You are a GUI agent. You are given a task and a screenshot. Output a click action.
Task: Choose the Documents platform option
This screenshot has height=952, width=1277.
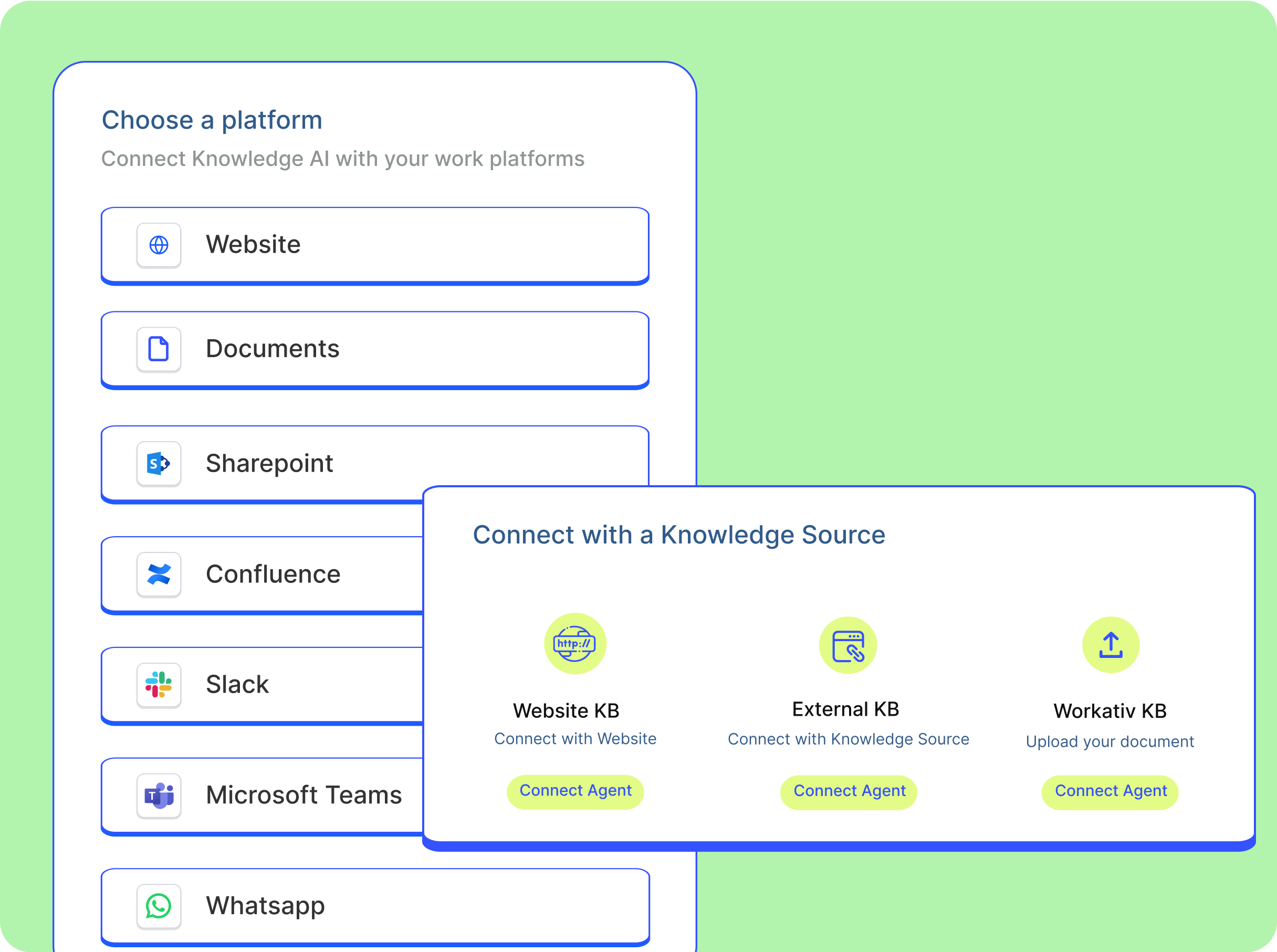tap(374, 349)
